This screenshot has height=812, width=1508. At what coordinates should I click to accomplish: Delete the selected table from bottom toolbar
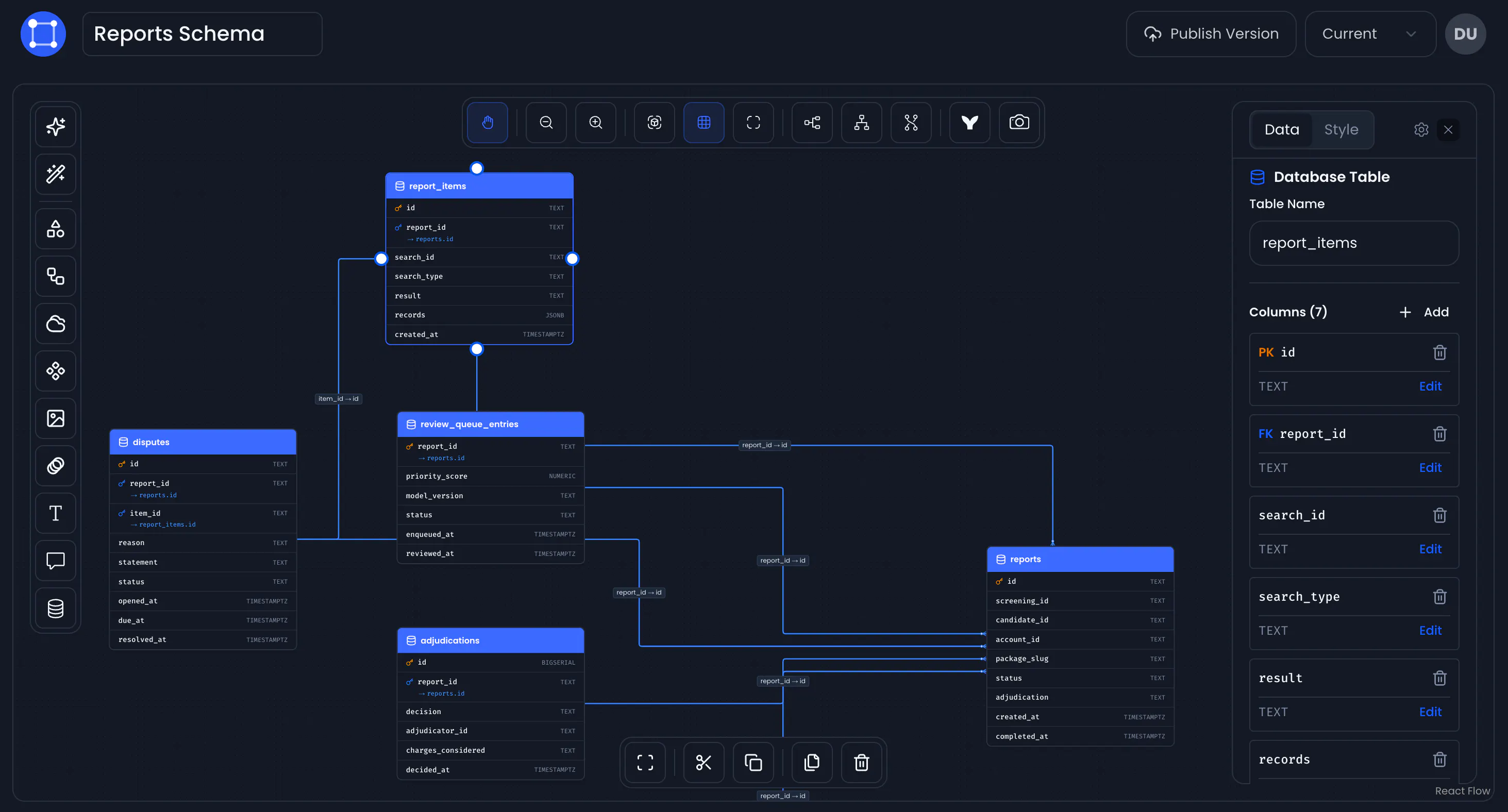pyautogui.click(x=862, y=762)
